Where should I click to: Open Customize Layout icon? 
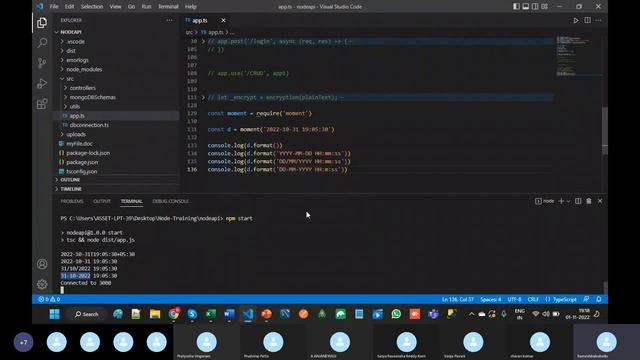pos(544,7)
